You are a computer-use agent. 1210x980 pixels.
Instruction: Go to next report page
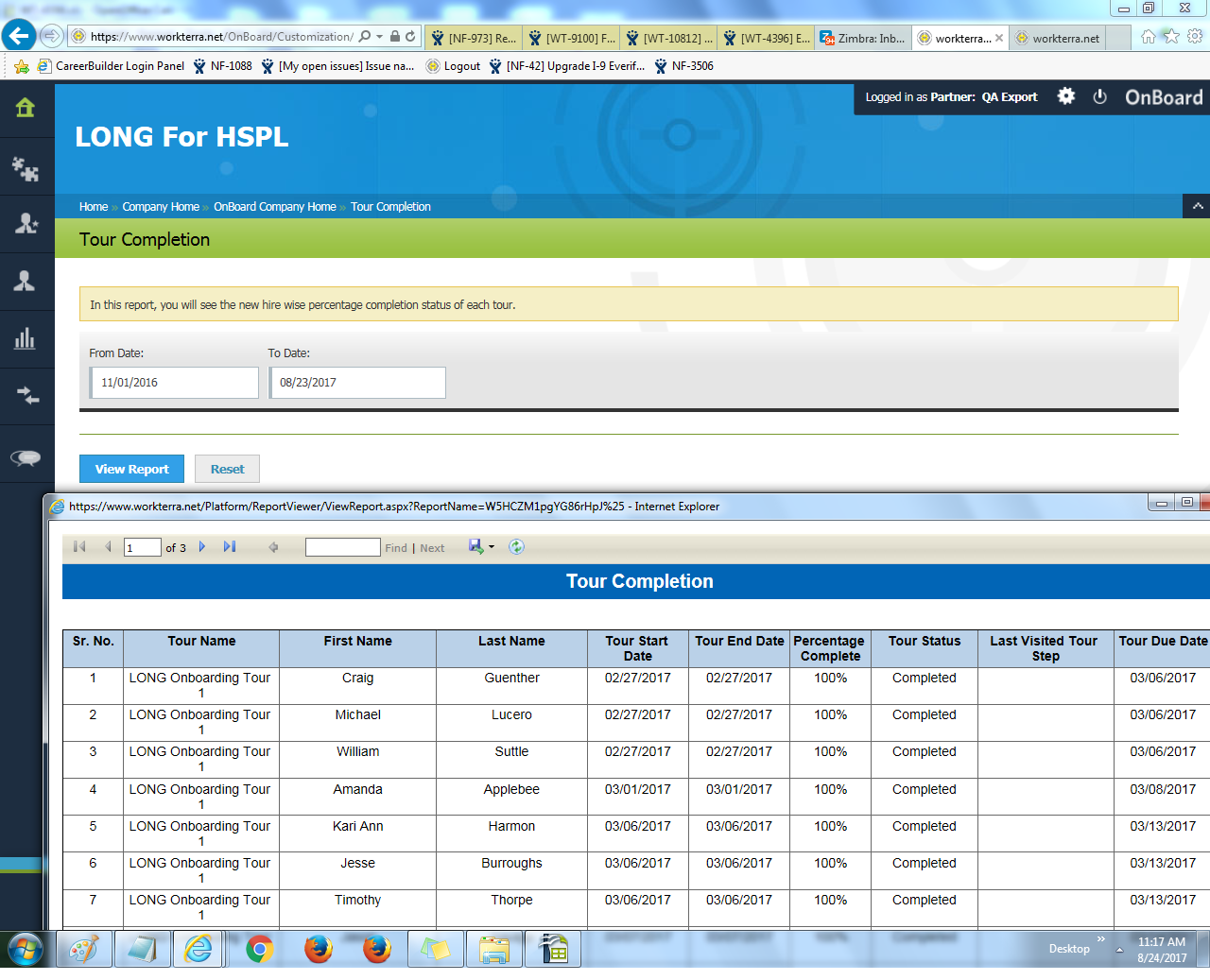click(x=202, y=547)
